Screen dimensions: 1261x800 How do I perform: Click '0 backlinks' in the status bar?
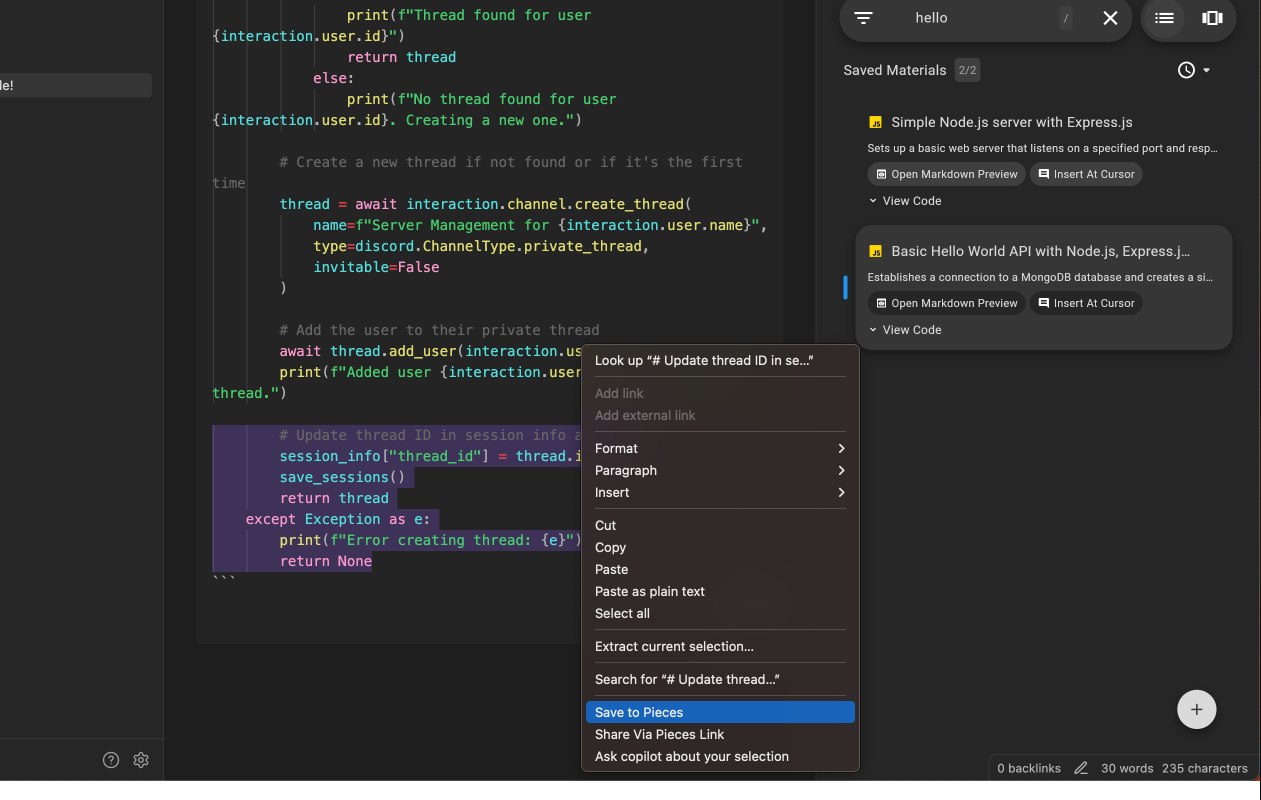1029,768
